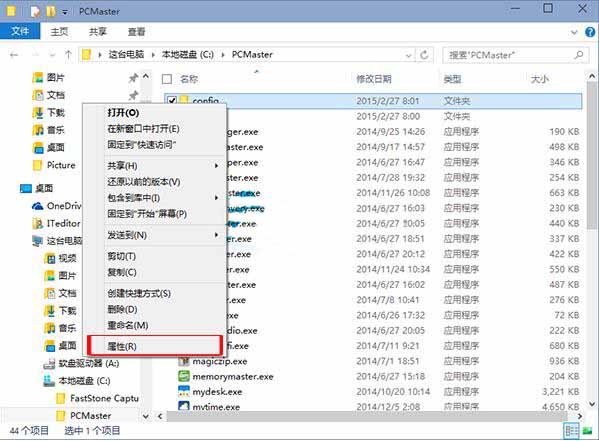This screenshot has height=441, width=599.
Task: Select 软盘驱动器 (A:) drive
Action: pyautogui.click(x=89, y=363)
